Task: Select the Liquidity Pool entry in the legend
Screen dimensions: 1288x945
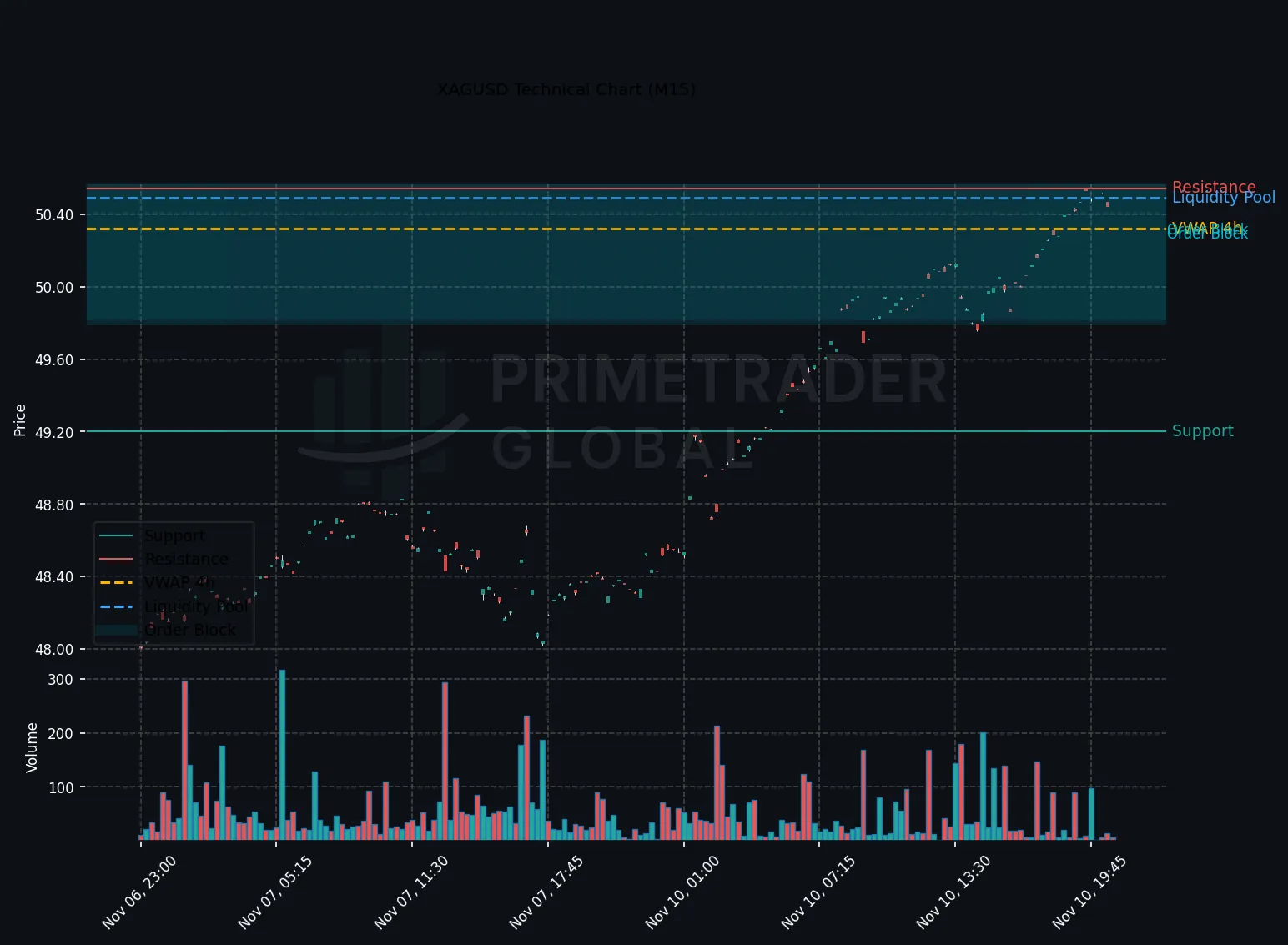Action: coord(197,606)
